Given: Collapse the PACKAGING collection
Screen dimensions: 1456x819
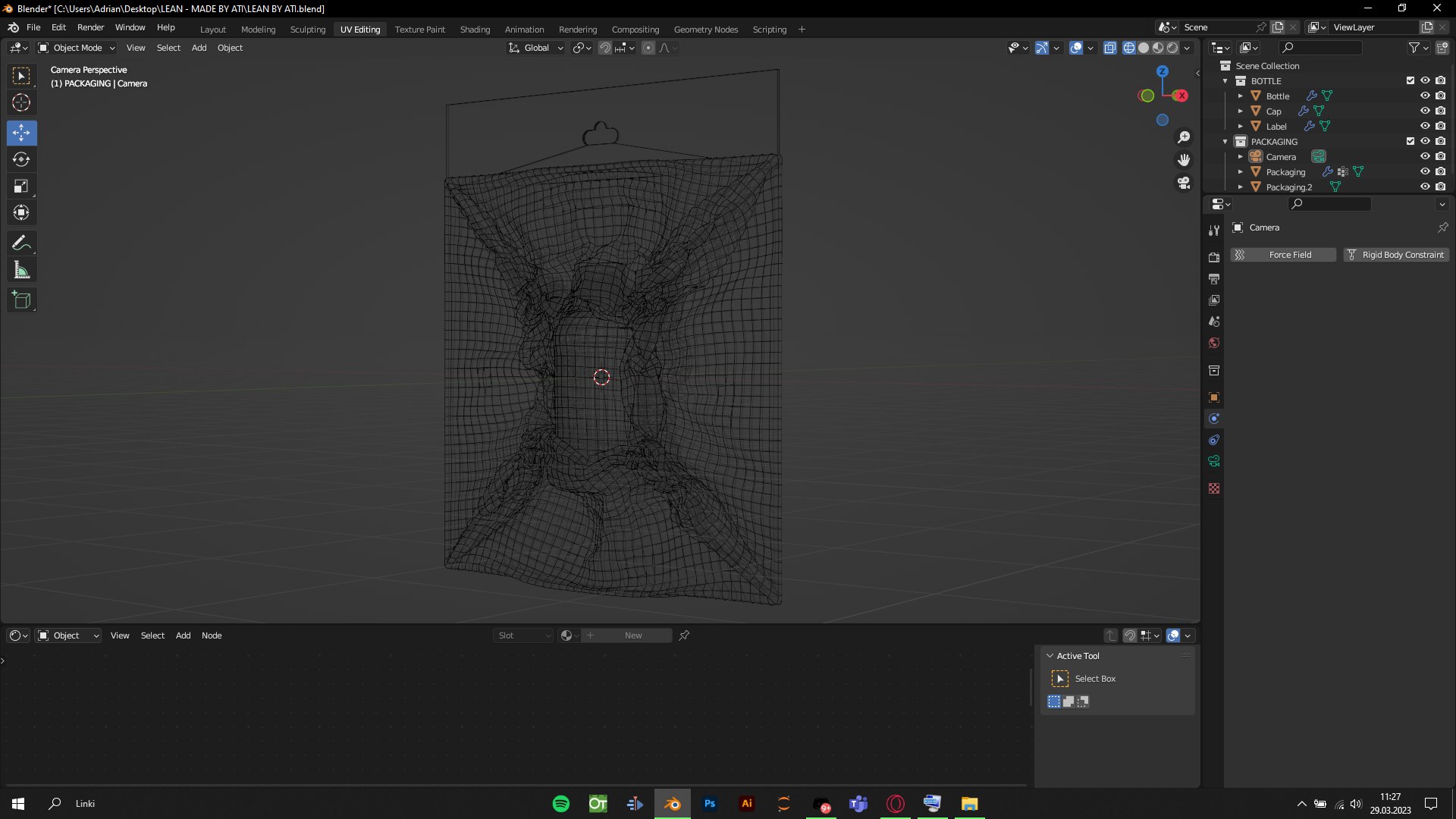Looking at the screenshot, I should click(1225, 142).
